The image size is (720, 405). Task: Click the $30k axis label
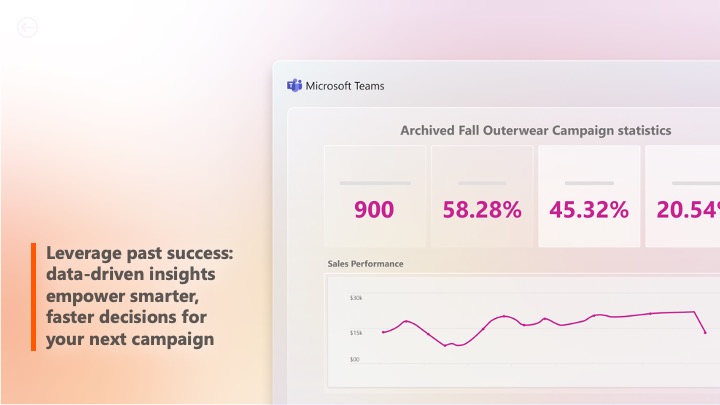pyautogui.click(x=356, y=298)
